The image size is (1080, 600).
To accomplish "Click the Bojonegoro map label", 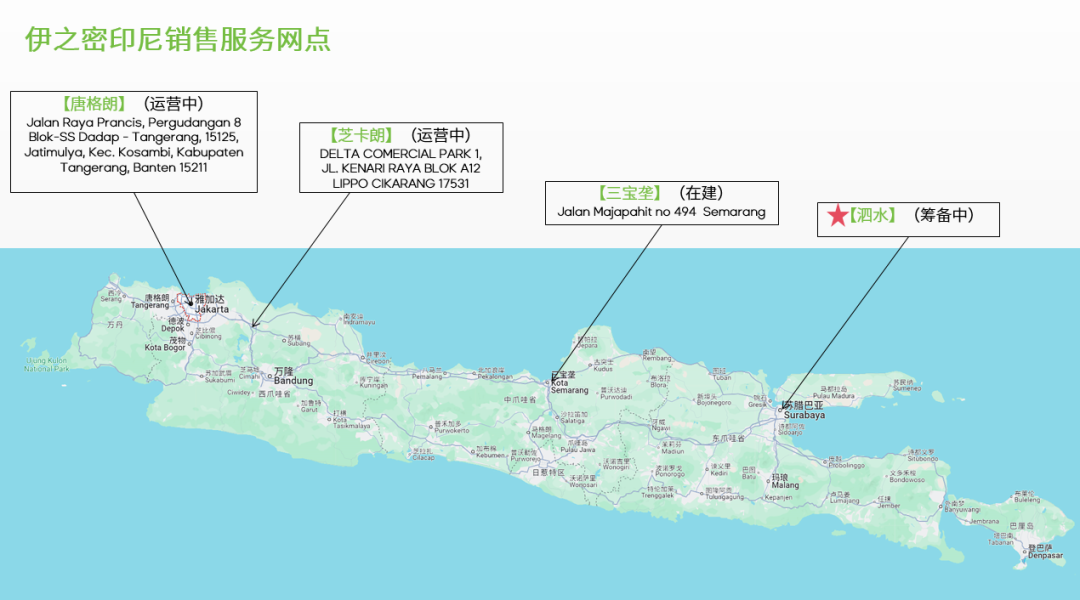I will (714, 402).
